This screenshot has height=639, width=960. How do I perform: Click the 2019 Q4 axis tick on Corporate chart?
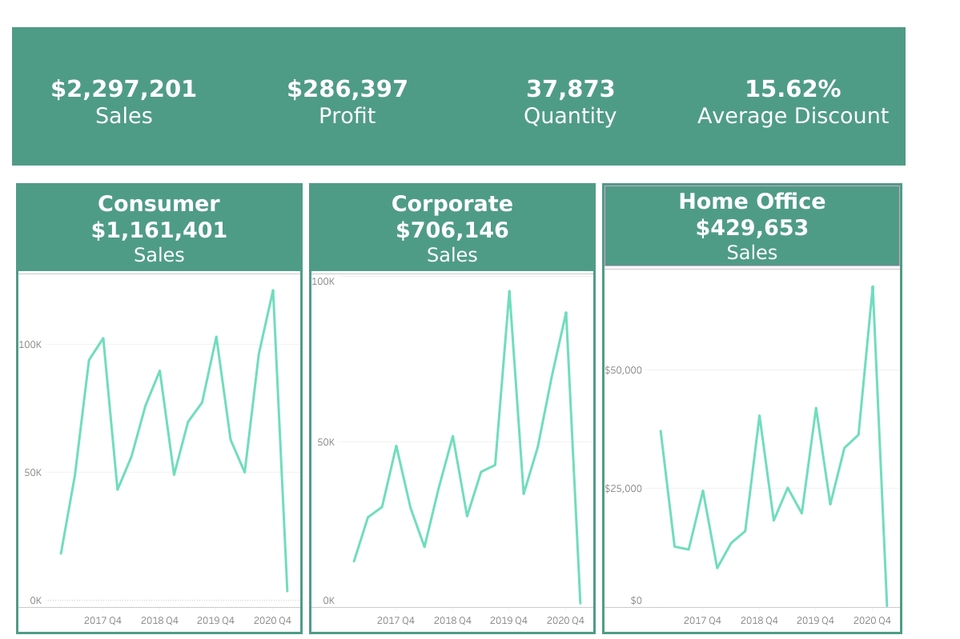[508, 620]
